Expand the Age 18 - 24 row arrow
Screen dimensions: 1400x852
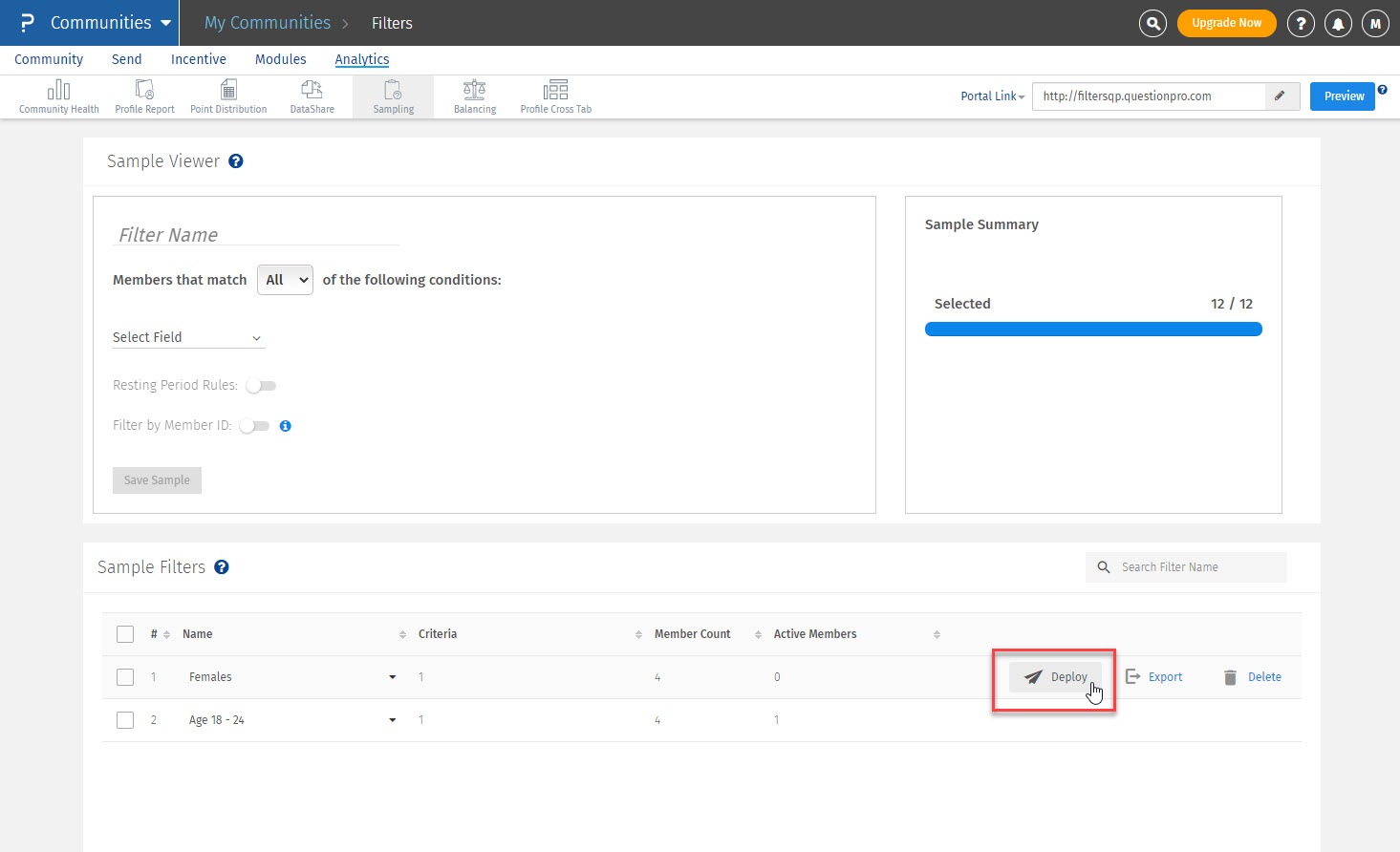point(392,720)
